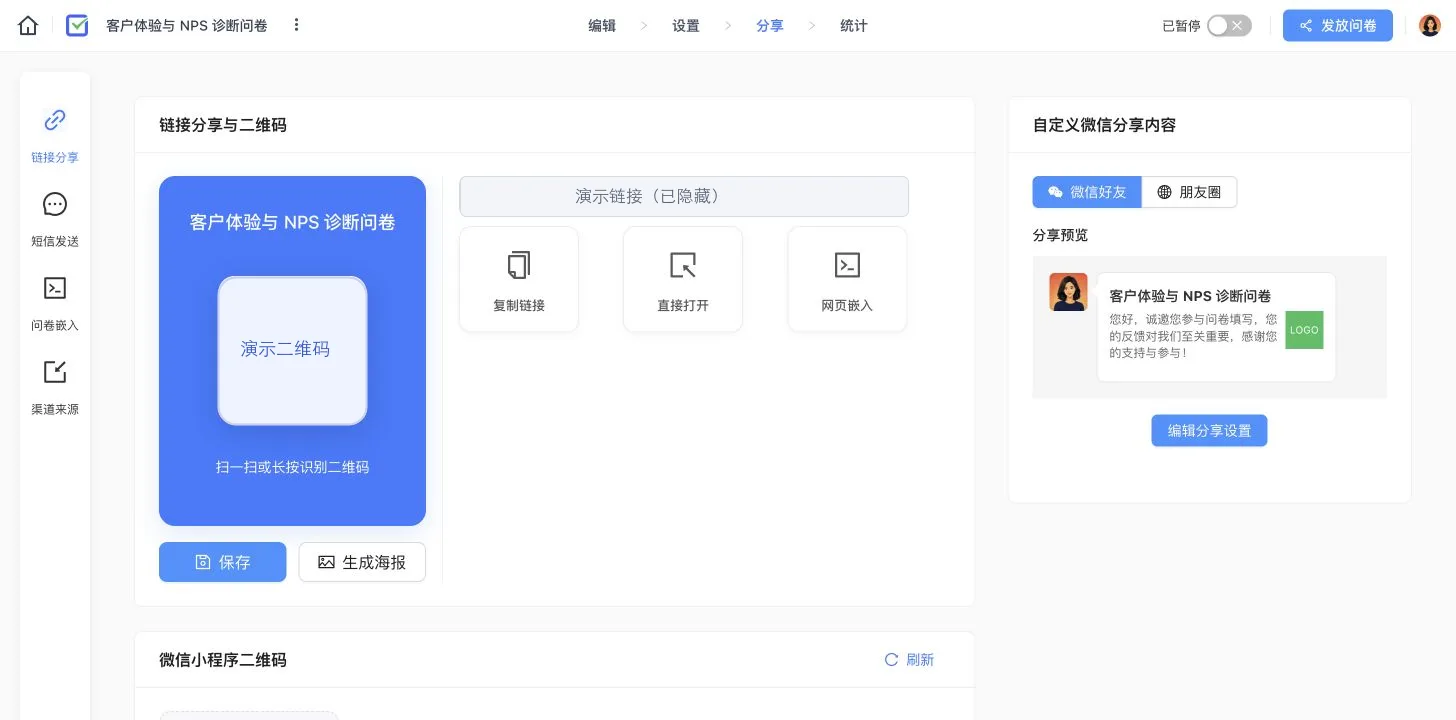Click the survey title in header

point(187,26)
